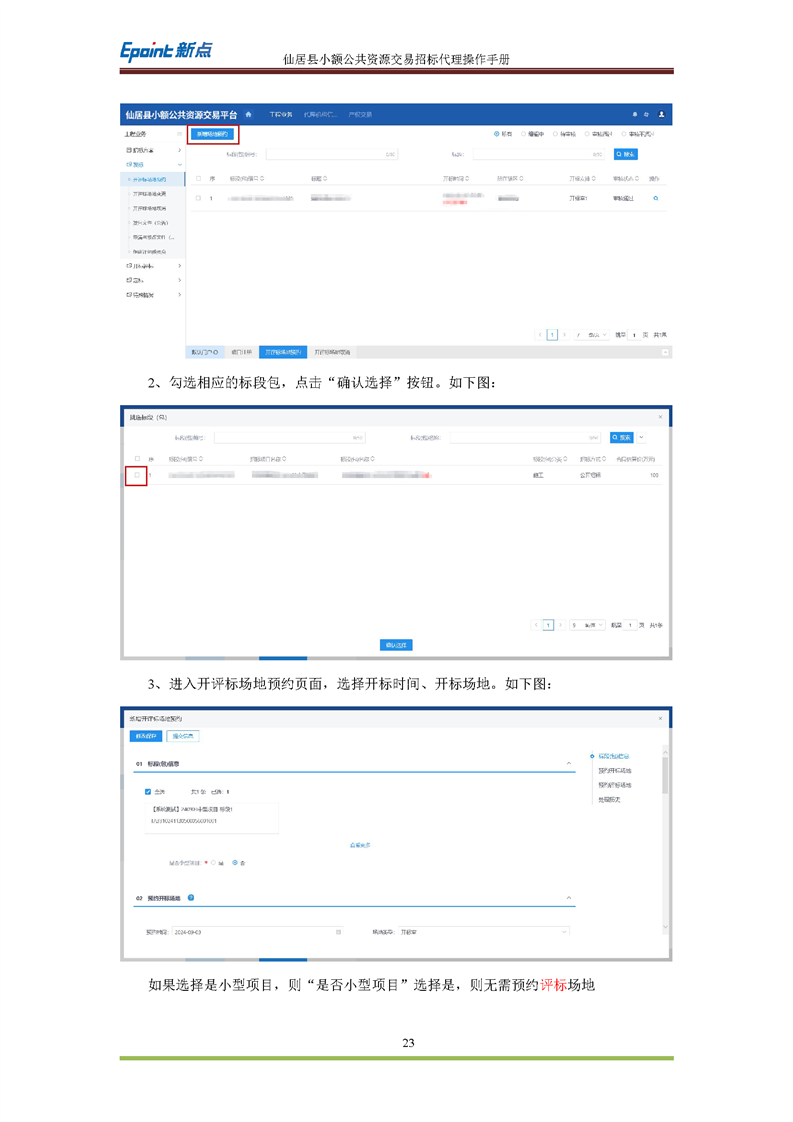Open page-size dropdown in the selection dialog pager
The height and width of the screenshot is (1122, 793).
click(x=588, y=625)
